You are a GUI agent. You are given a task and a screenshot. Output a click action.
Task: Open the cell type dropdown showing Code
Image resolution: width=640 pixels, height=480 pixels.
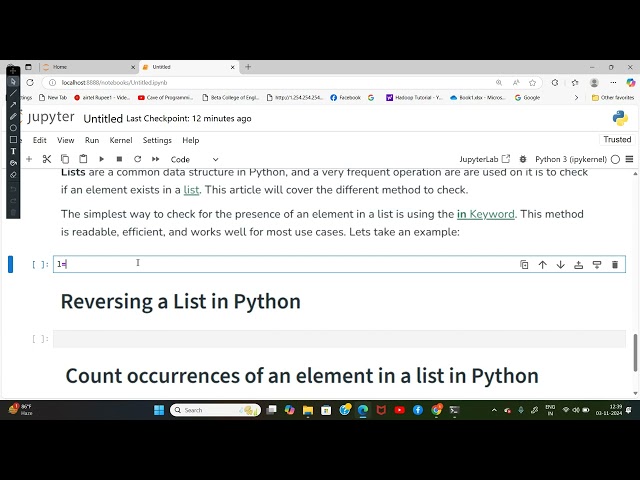pyautogui.click(x=194, y=159)
